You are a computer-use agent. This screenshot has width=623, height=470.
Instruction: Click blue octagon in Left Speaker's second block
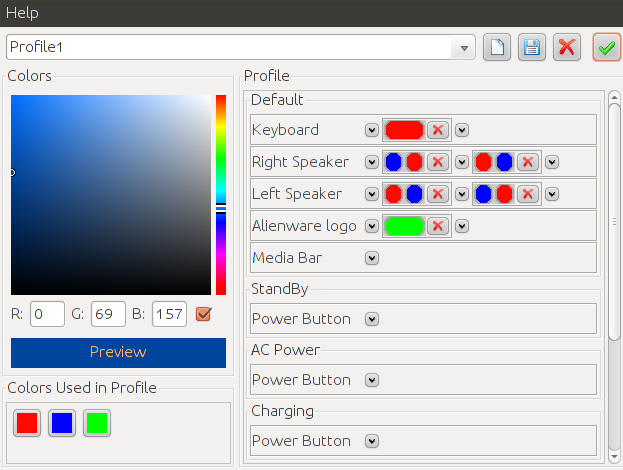click(x=483, y=194)
